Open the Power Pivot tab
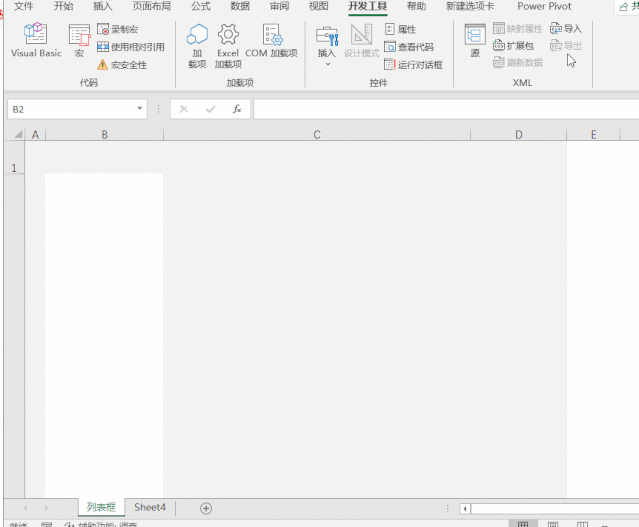The image size is (639, 527). click(544, 6)
